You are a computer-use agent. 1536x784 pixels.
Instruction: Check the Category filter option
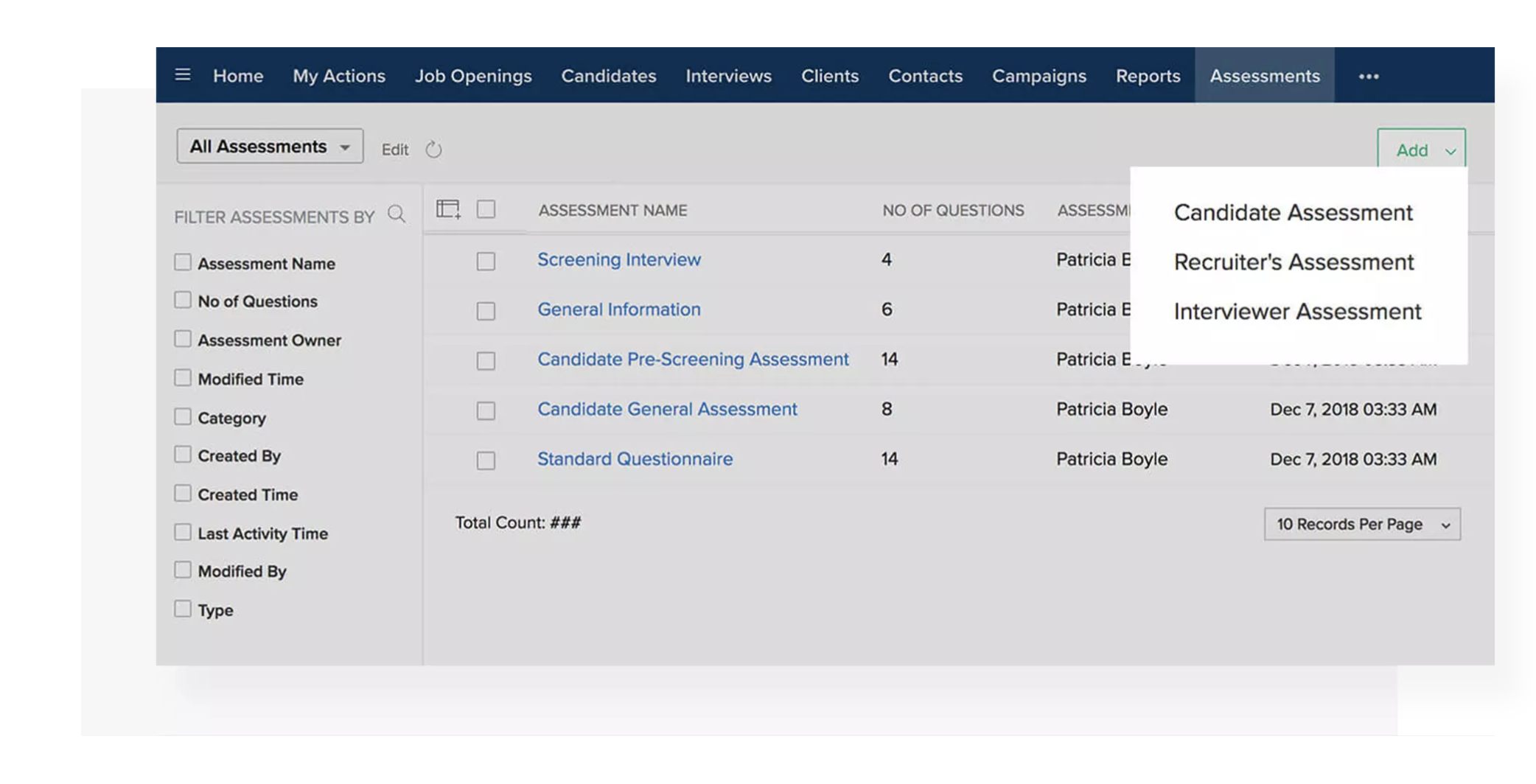(x=183, y=416)
